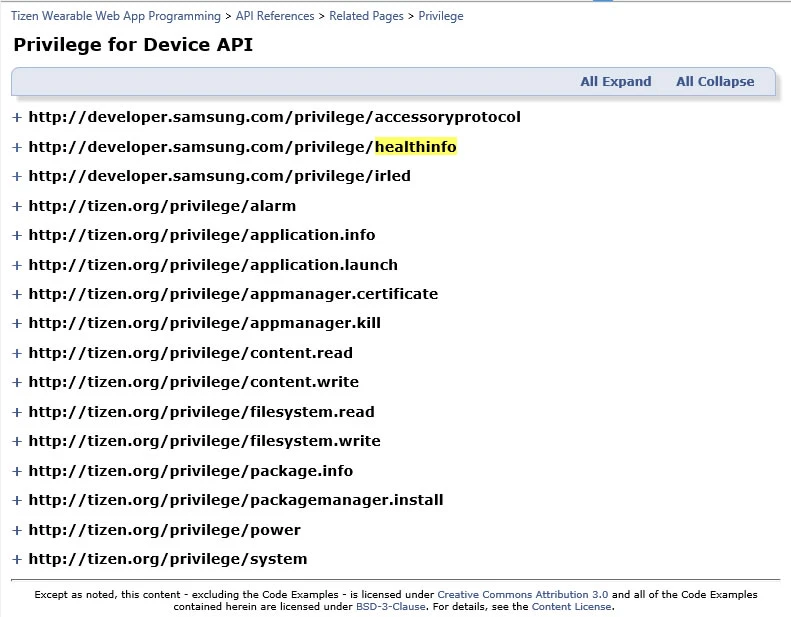The height and width of the screenshot is (617, 791).
Task: Select the accessoryprotocol privilege URL text
Action: 274,117
